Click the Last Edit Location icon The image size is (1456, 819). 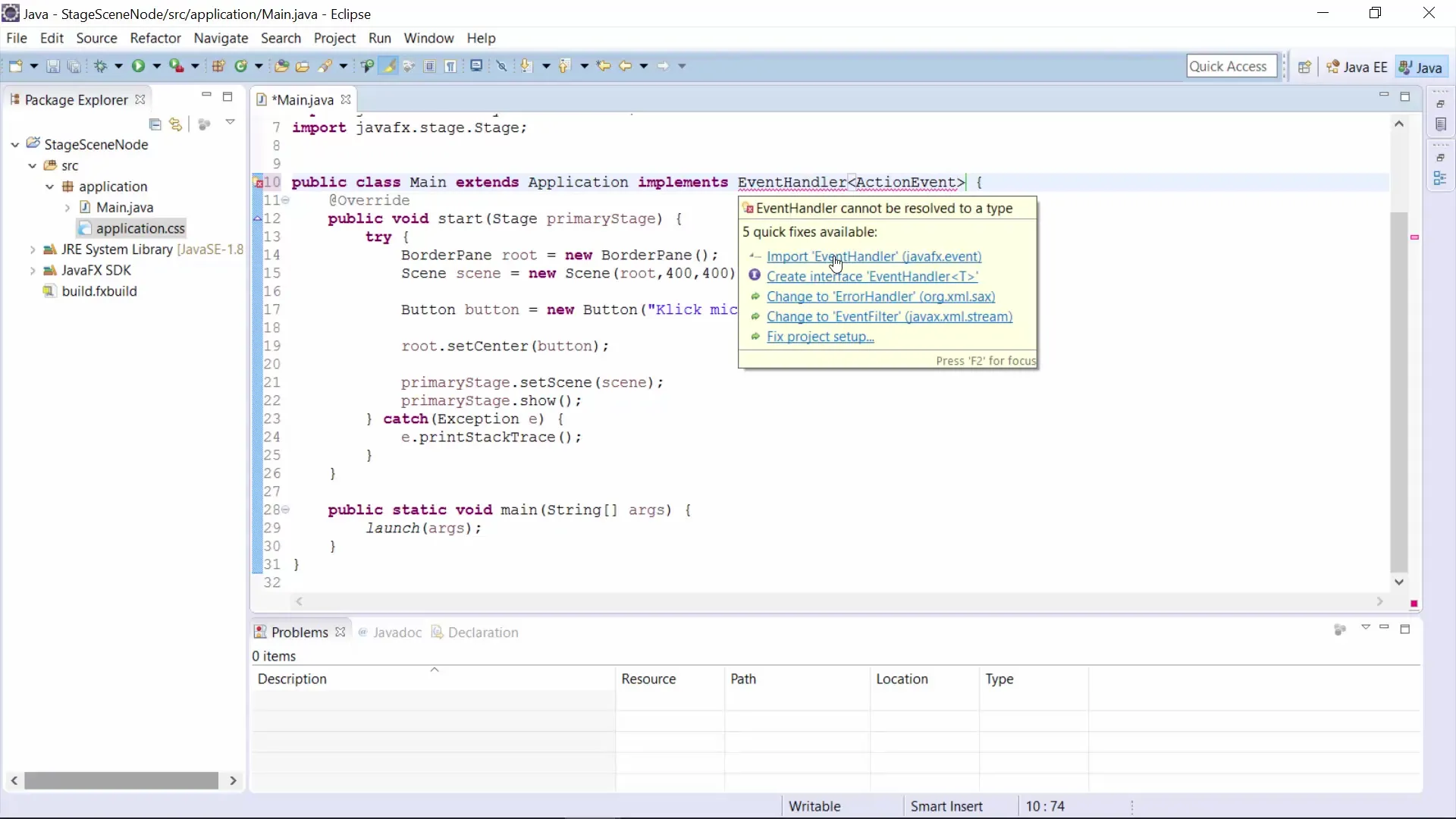tap(604, 66)
